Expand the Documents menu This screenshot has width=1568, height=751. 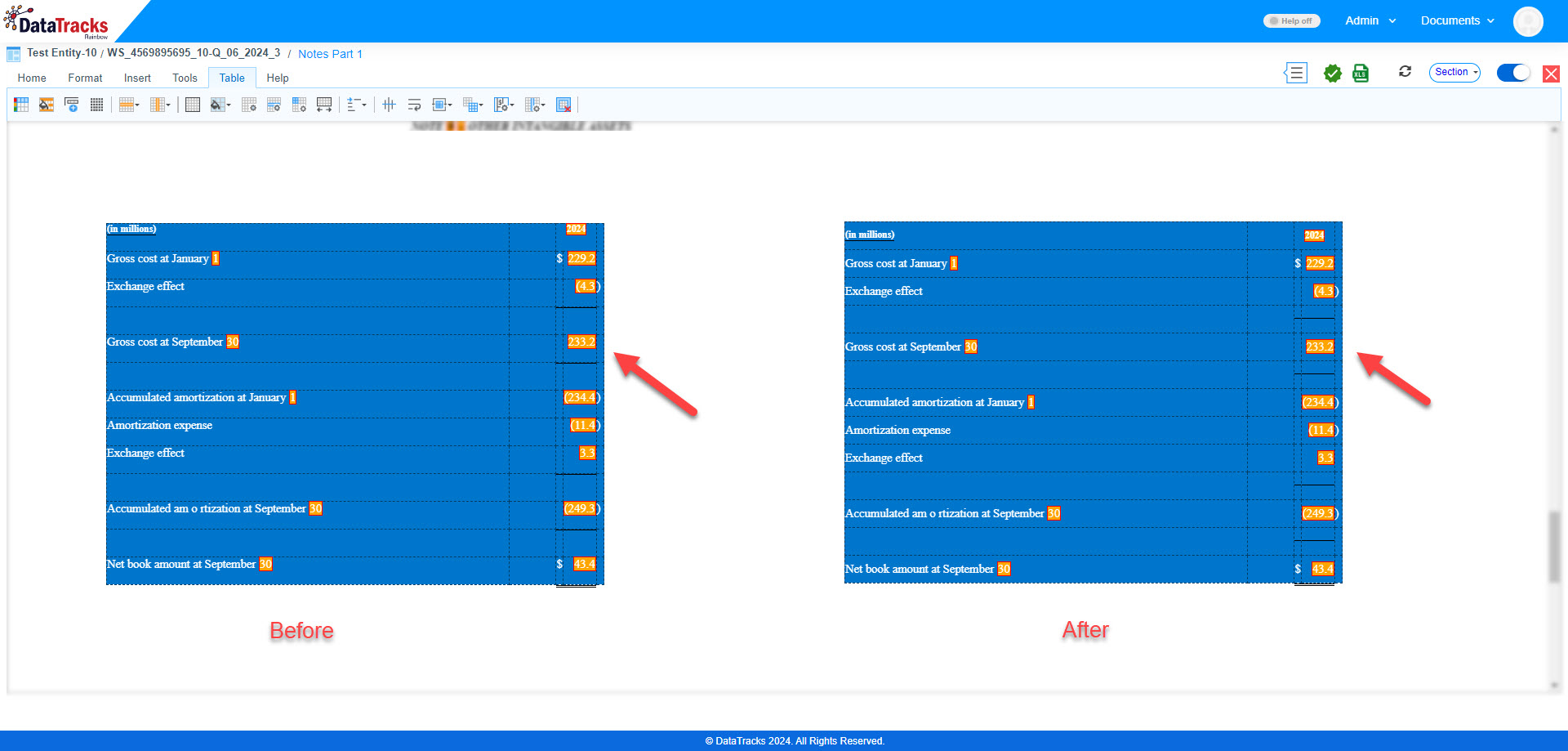click(1458, 21)
